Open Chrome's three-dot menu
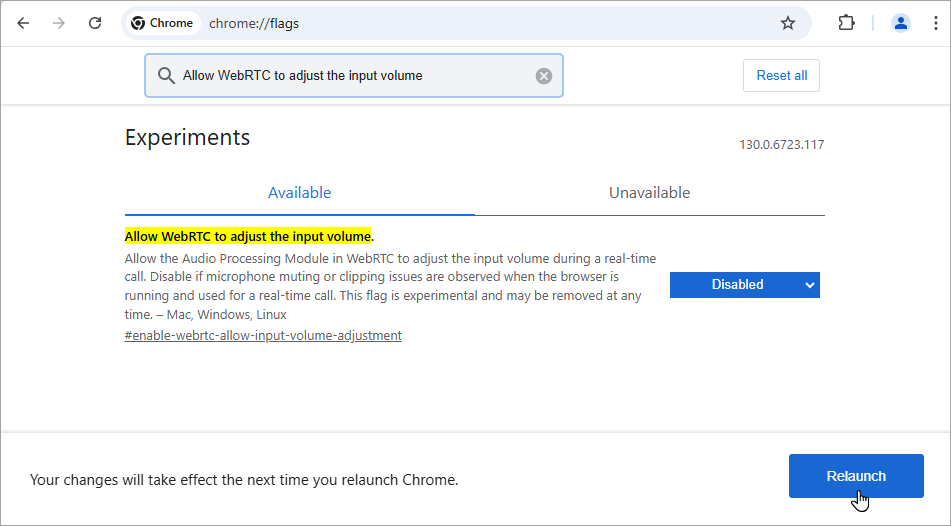 936,23
